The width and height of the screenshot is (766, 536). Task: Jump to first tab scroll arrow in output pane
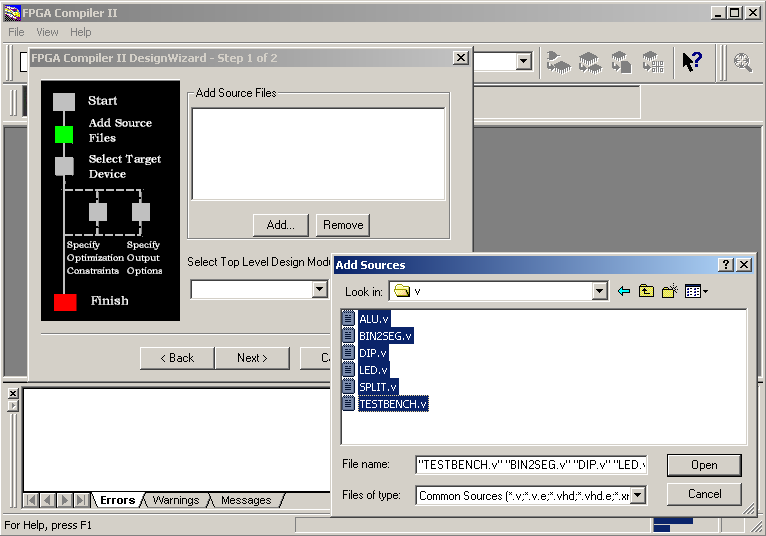pyautogui.click(x=31, y=500)
